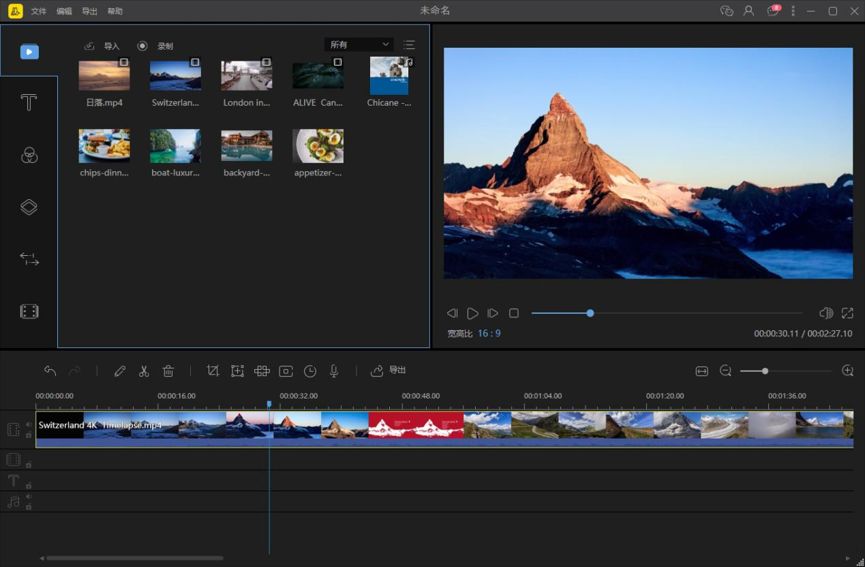Open the Transitions panel in the sidebar

29,259
